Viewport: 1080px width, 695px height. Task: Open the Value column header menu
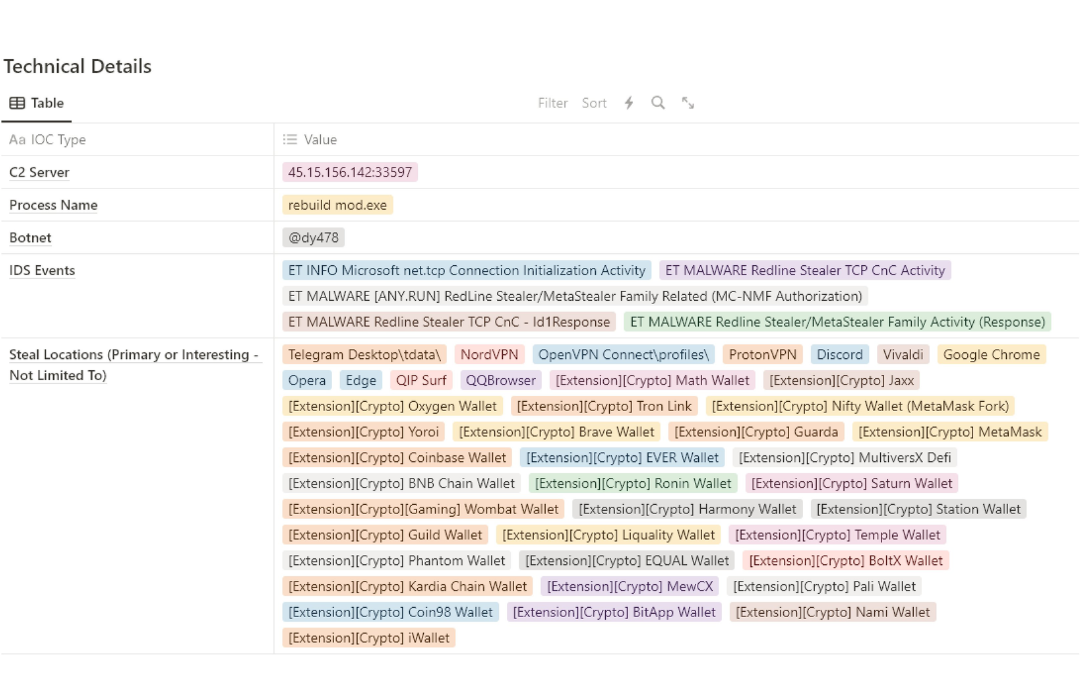(320, 140)
